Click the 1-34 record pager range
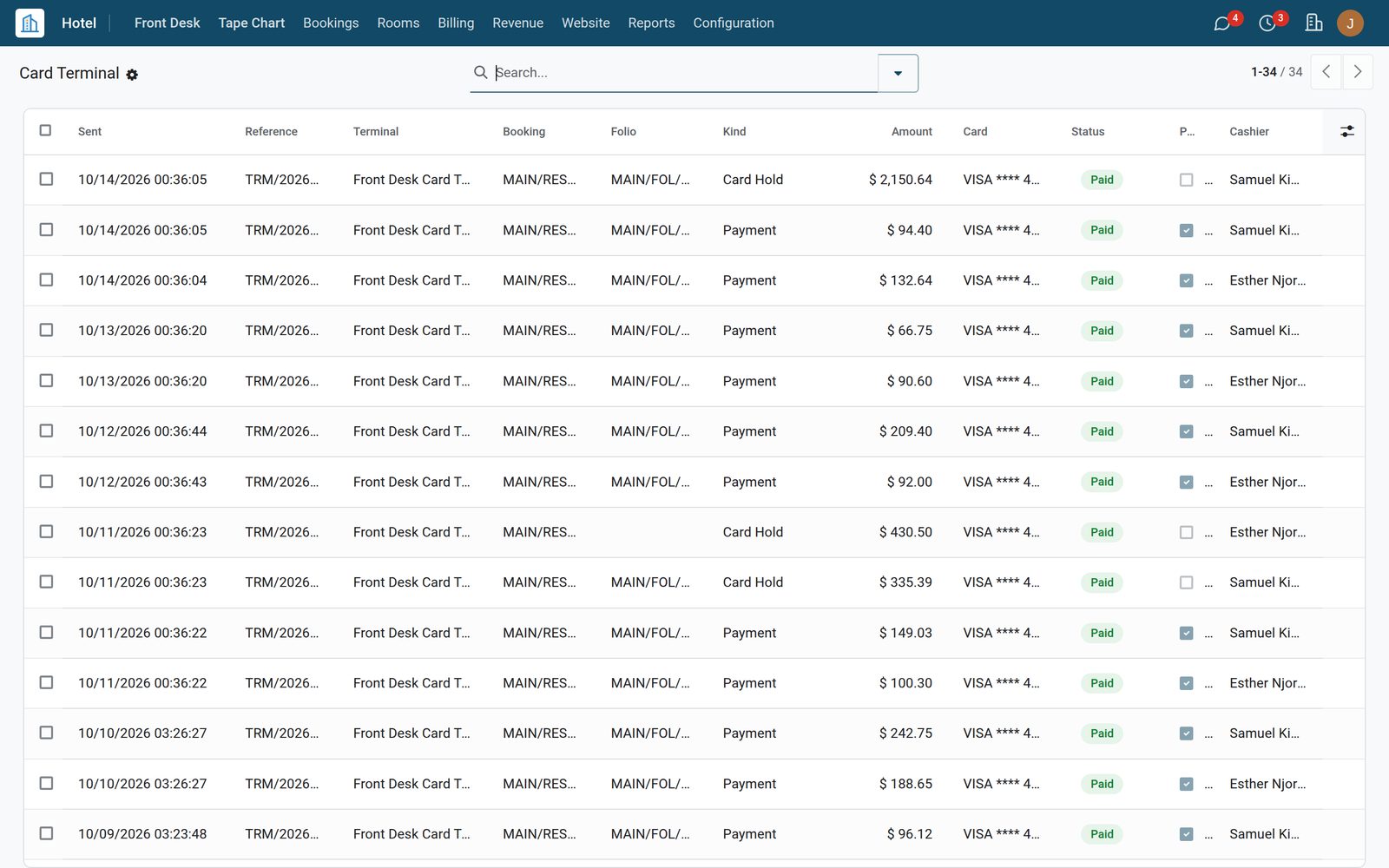Viewport: 1389px width, 868px height. coord(1263,72)
